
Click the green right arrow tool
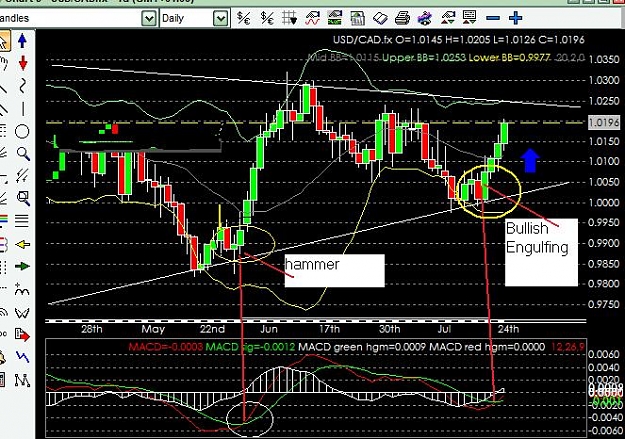(x=22, y=266)
